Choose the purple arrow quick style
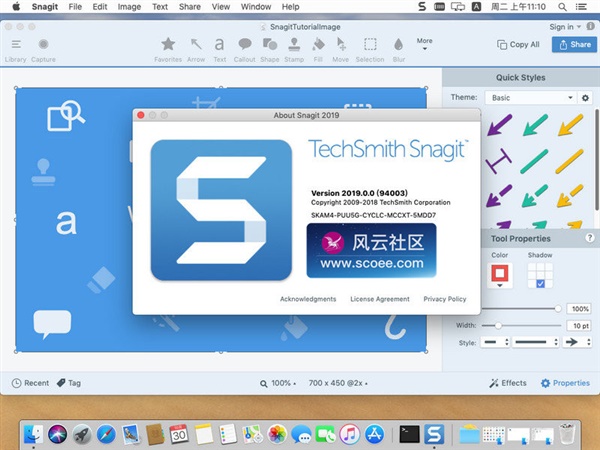The image size is (600, 450). coord(500,125)
